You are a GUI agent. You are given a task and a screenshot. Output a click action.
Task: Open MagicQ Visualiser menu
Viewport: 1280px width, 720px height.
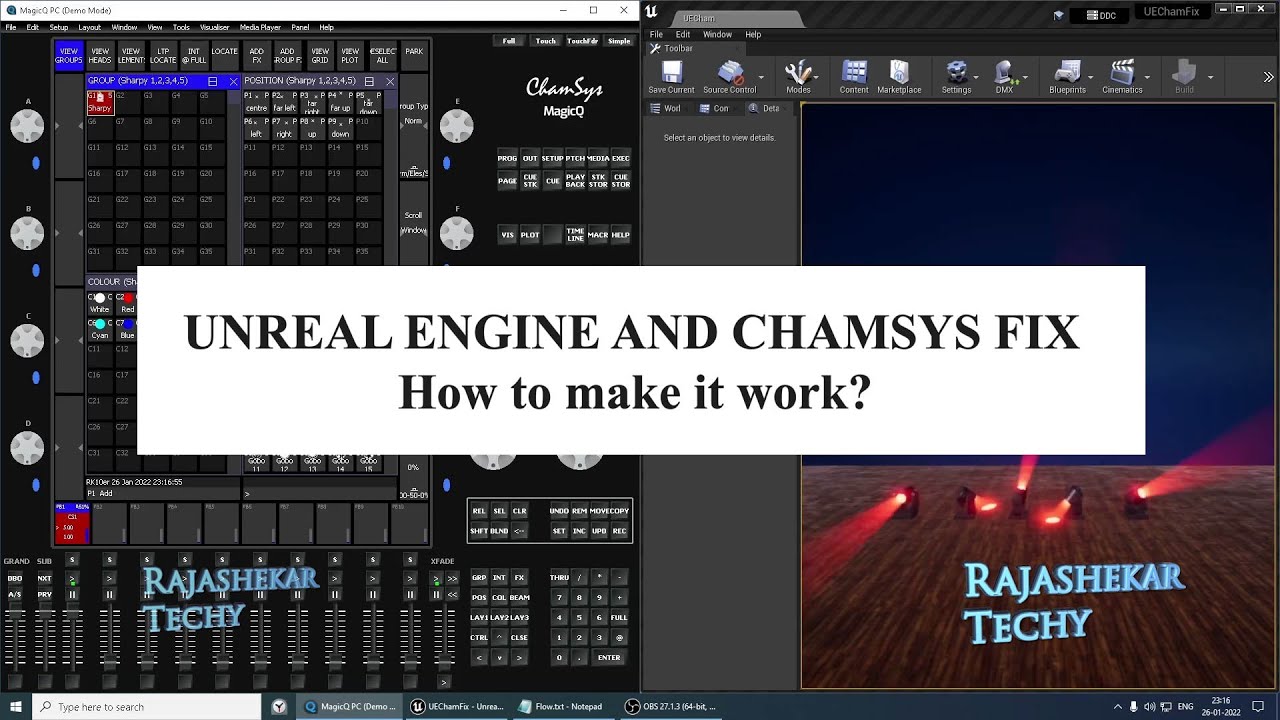(x=214, y=27)
